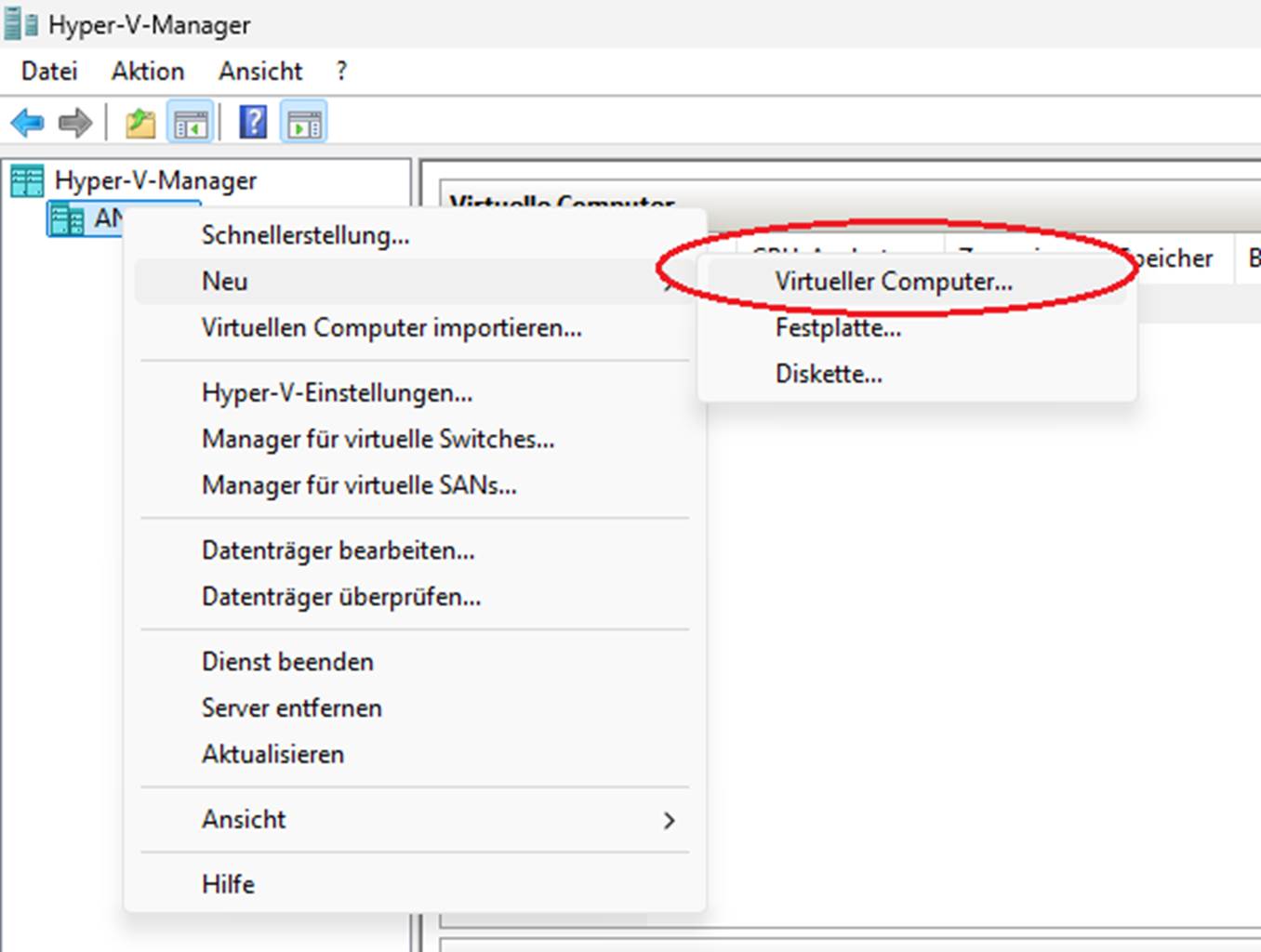Toggle the action pane toolbar icon
This screenshot has height=952, width=1261.
tap(304, 123)
